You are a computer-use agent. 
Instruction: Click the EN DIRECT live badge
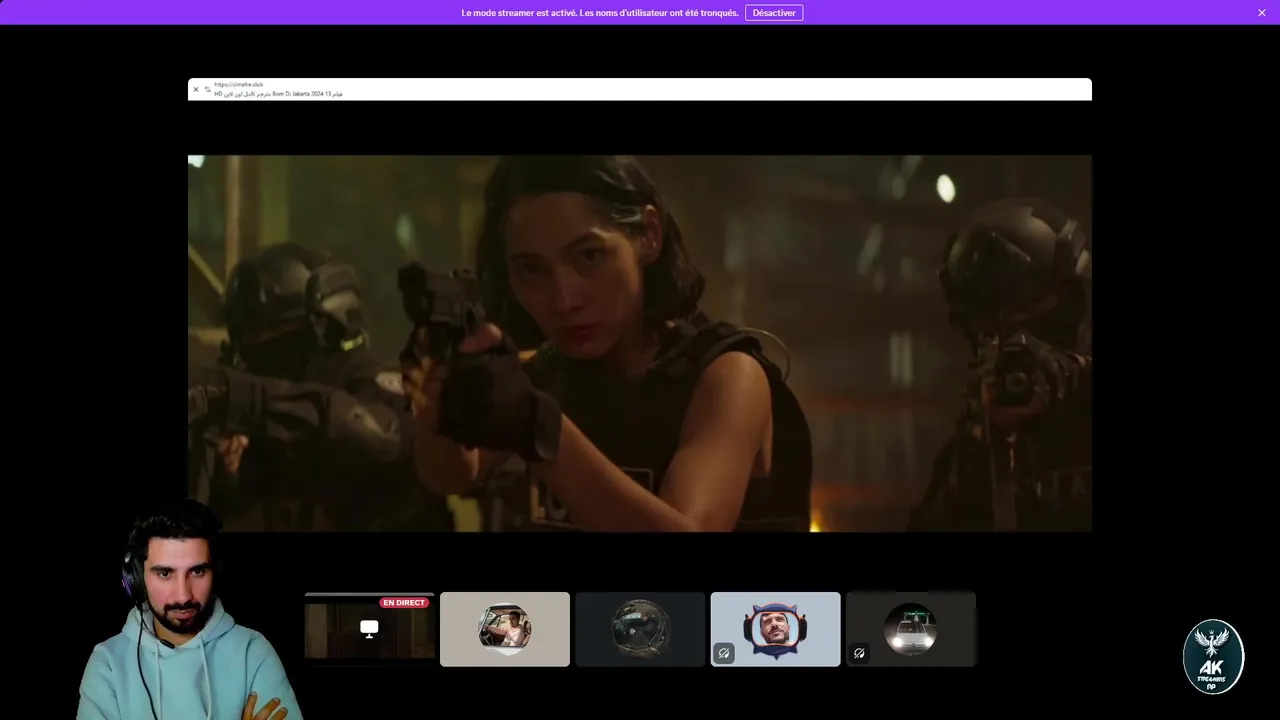[404, 603]
